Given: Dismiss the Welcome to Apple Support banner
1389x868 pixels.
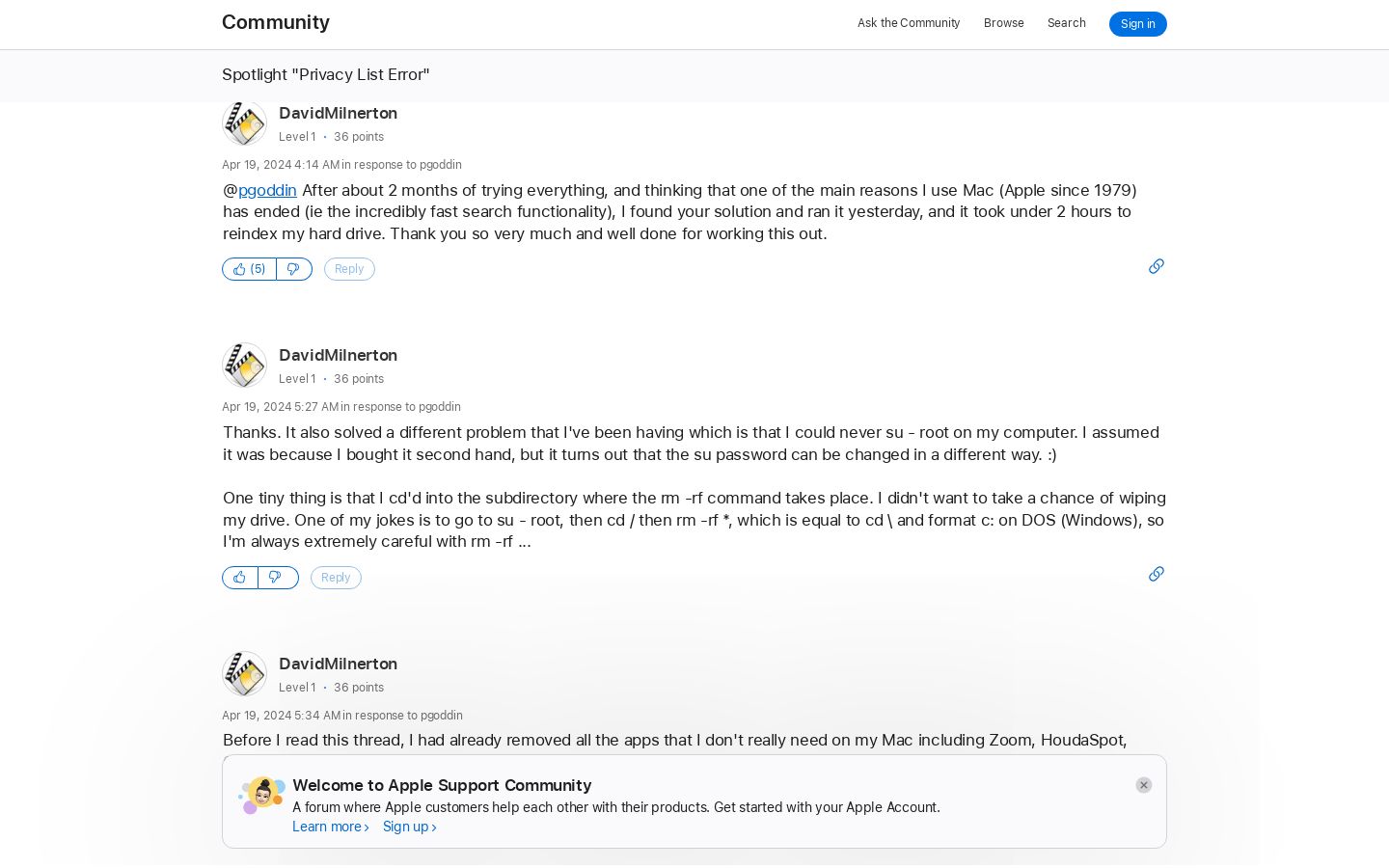Looking at the screenshot, I should pyautogui.click(x=1143, y=785).
